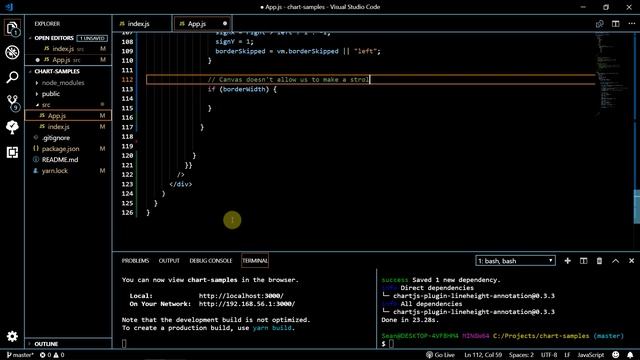Close the terminal panel
The width and height of the screenshot is (640, 360).
pos(631,261)
